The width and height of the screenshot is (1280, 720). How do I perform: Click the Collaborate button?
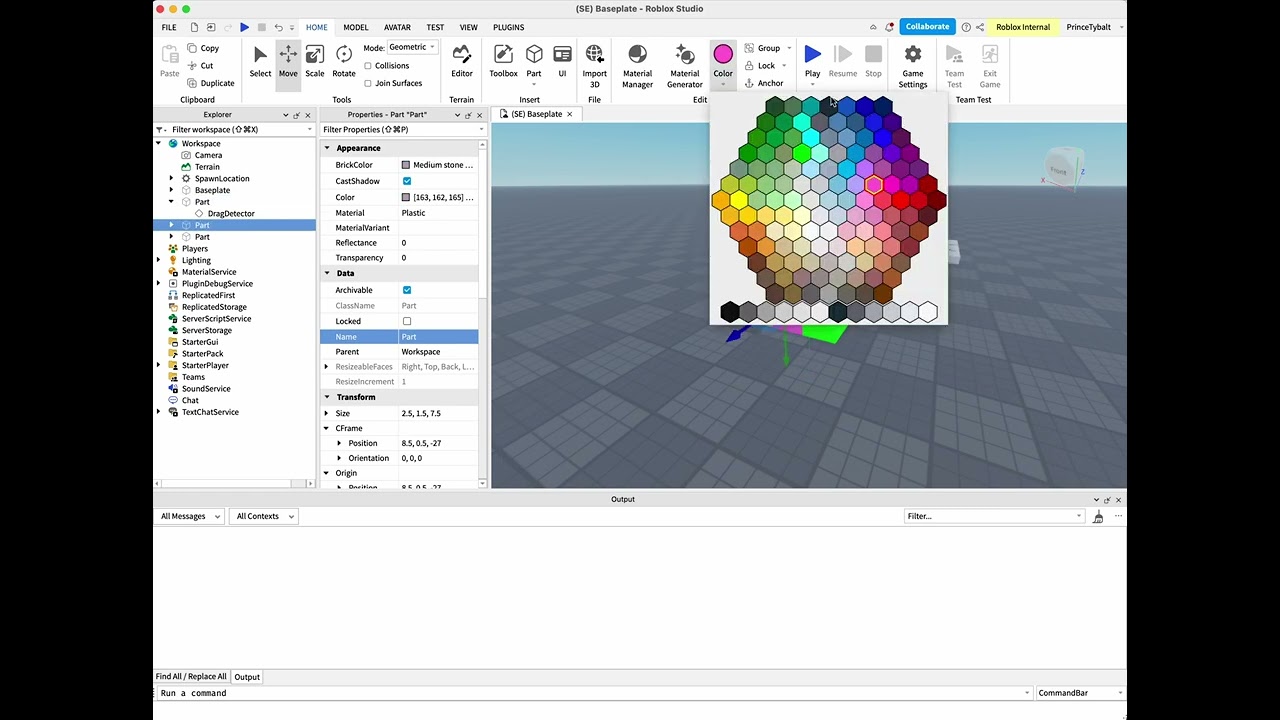pos(927,27)
